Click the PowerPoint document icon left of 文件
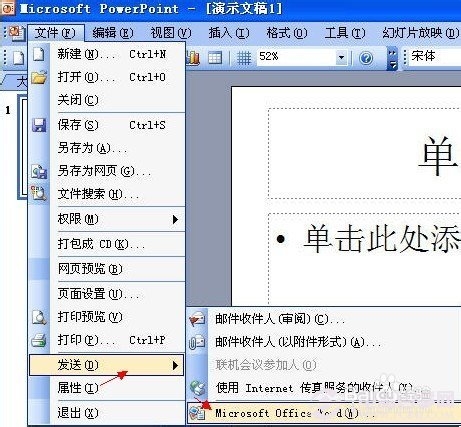 [x=16, y=33]
